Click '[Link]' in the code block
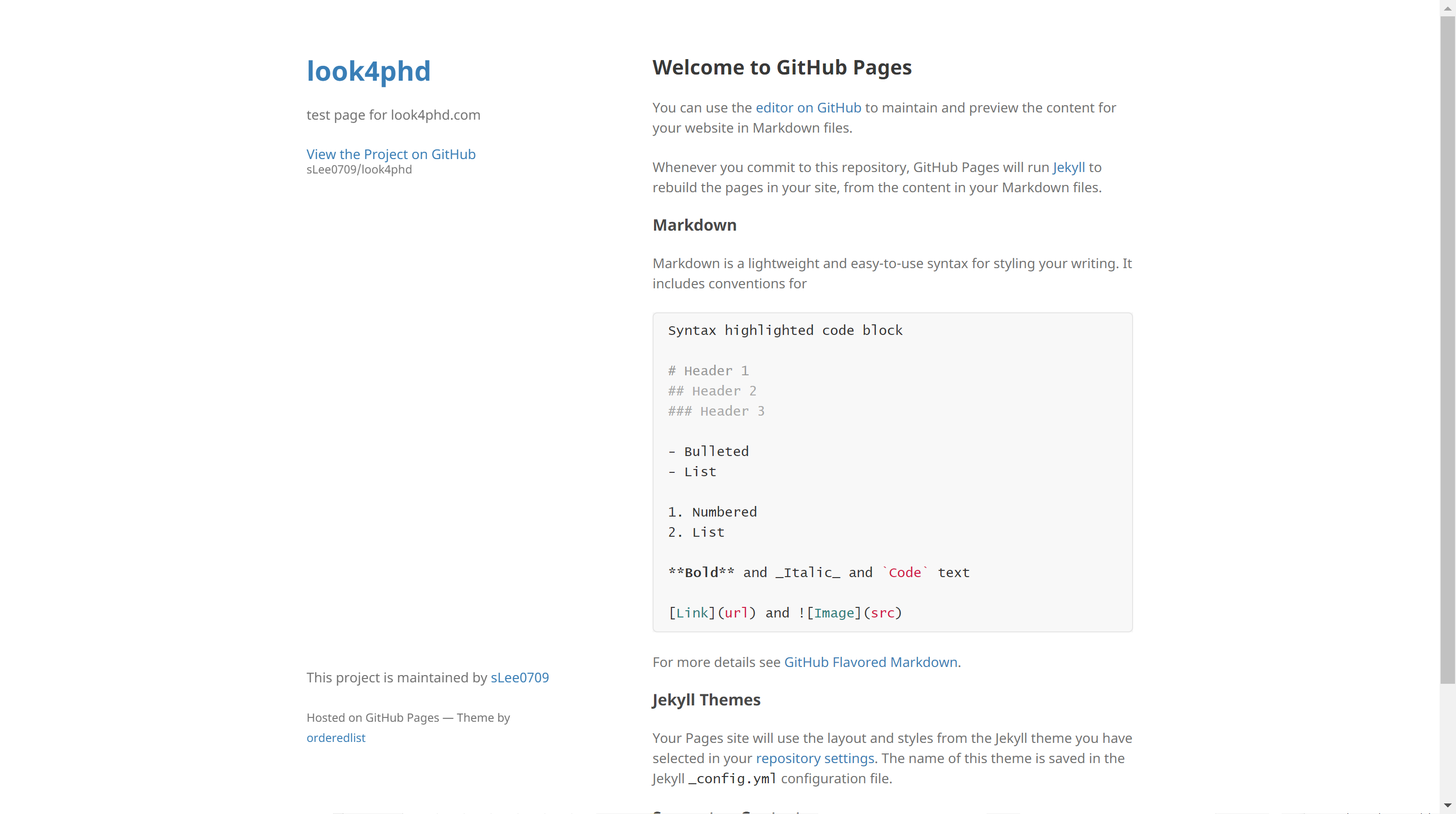This screenshot has width=1456, height=814. tap(692, 613)
